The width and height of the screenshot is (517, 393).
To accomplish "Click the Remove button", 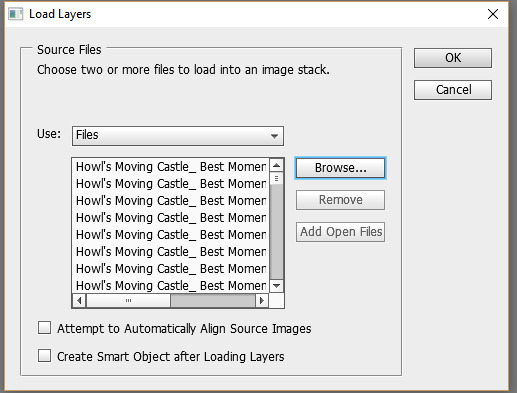I will [x=340, y=200].
